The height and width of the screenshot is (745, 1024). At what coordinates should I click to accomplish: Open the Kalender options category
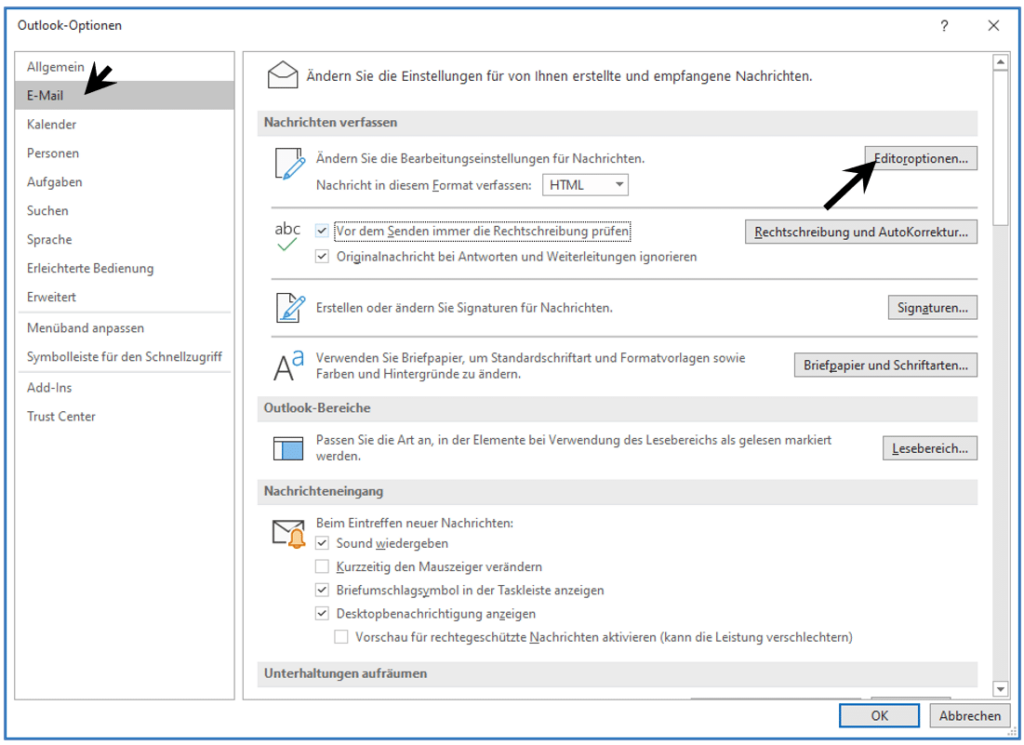coord(52,124)
